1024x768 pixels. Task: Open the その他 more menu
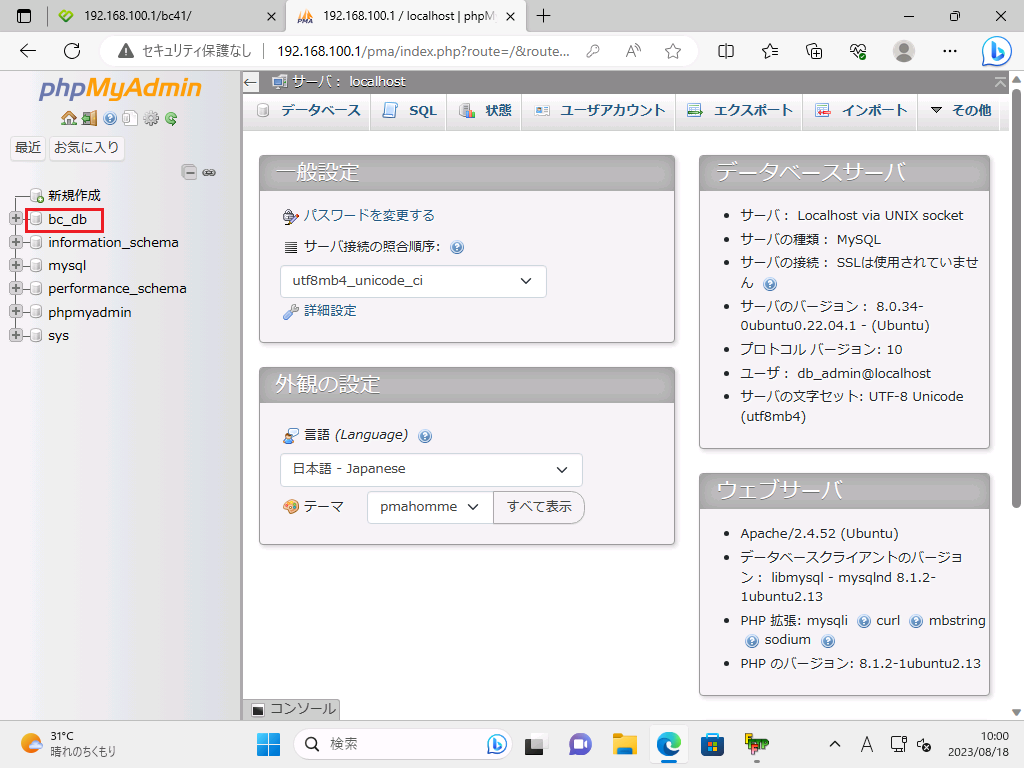click(960, 111)
